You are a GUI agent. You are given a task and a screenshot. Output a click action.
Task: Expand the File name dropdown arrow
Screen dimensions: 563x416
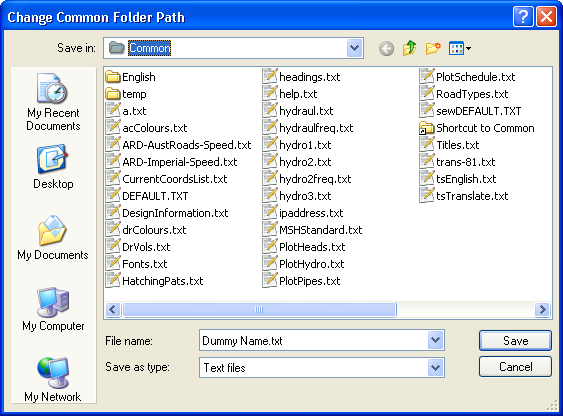click(x=436, y=340)
